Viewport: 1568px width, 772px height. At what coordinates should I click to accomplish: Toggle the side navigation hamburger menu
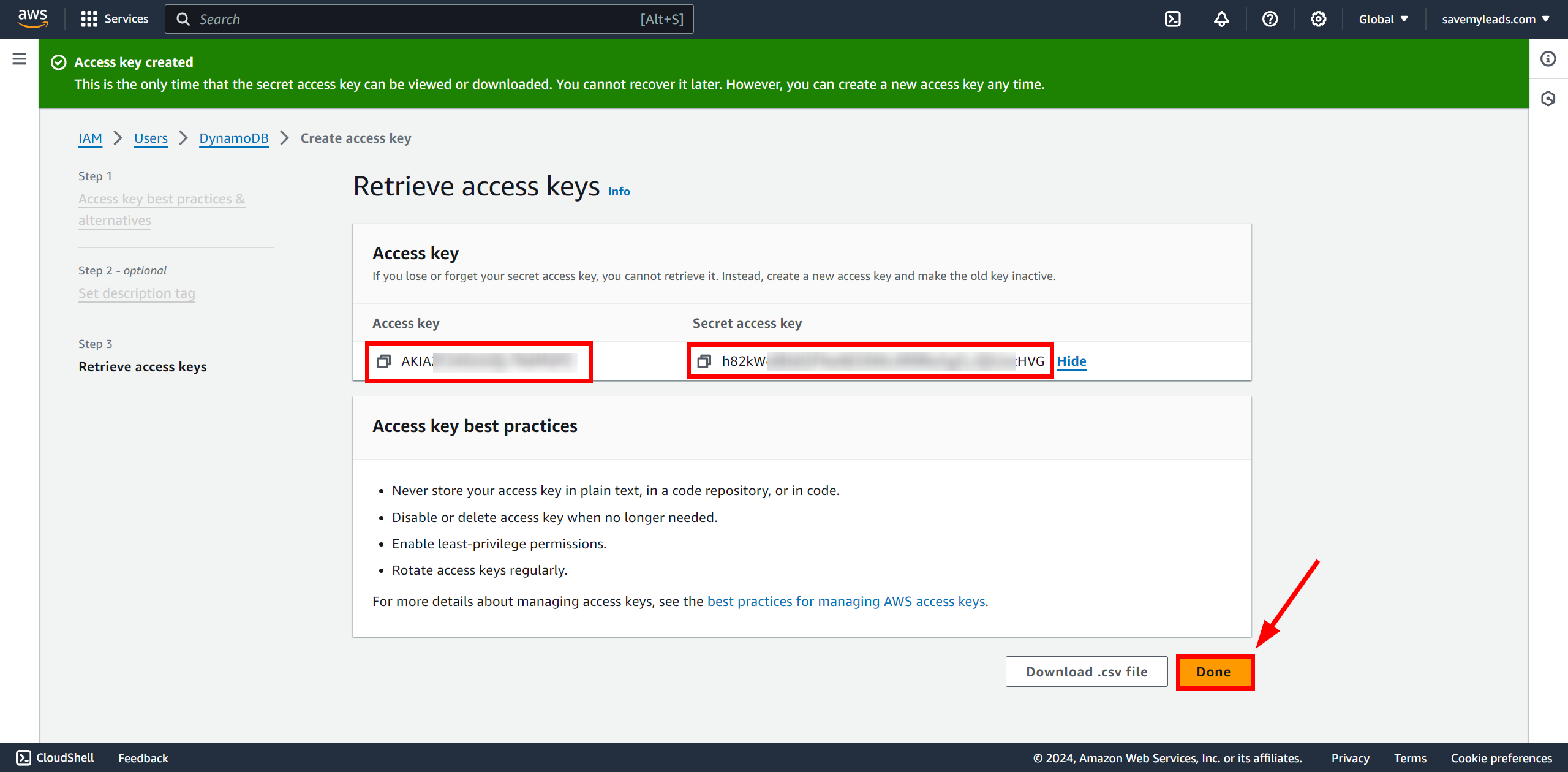tap(20, 59)
